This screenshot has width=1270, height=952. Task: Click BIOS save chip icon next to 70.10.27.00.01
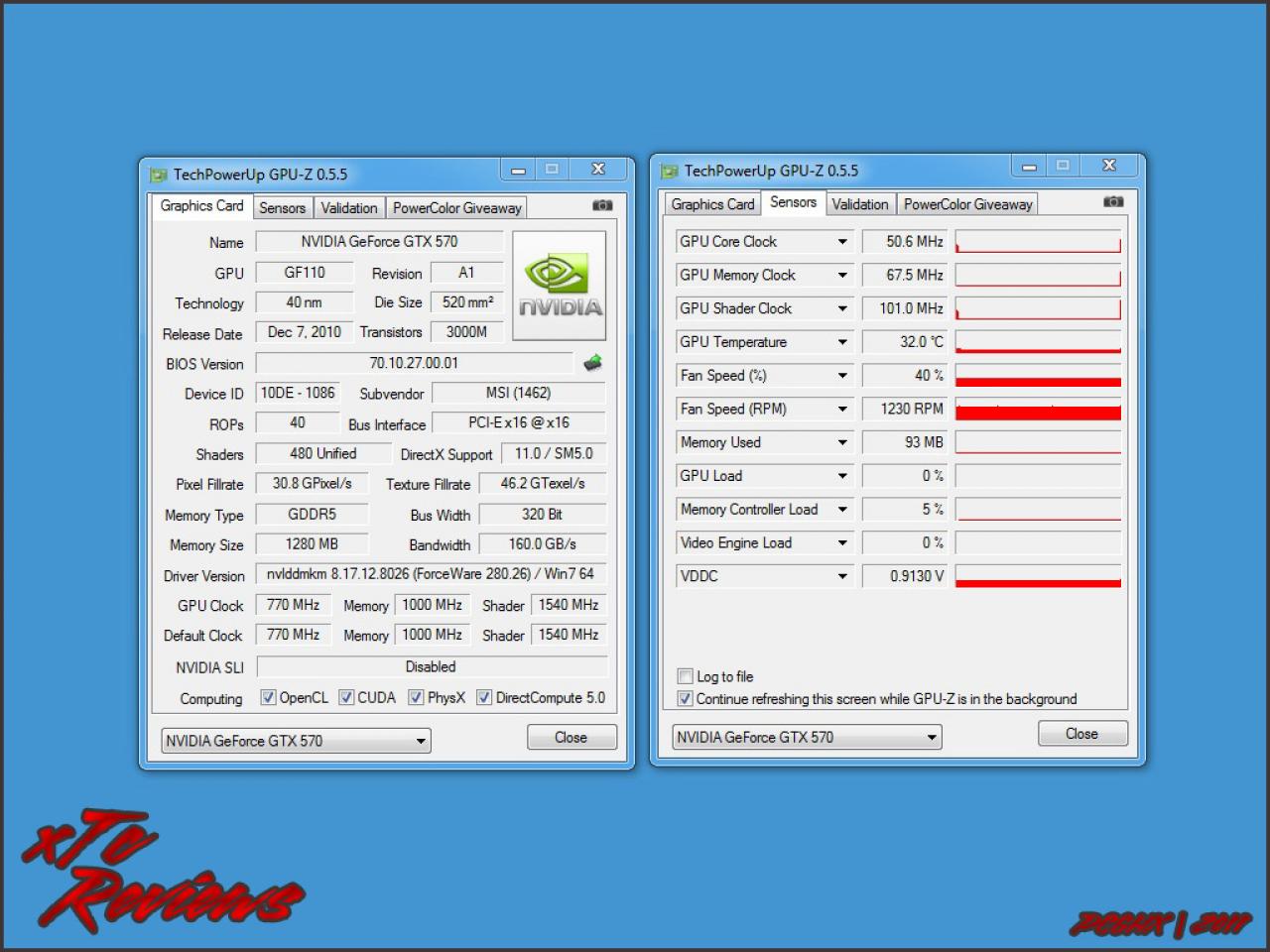[593, 363]
